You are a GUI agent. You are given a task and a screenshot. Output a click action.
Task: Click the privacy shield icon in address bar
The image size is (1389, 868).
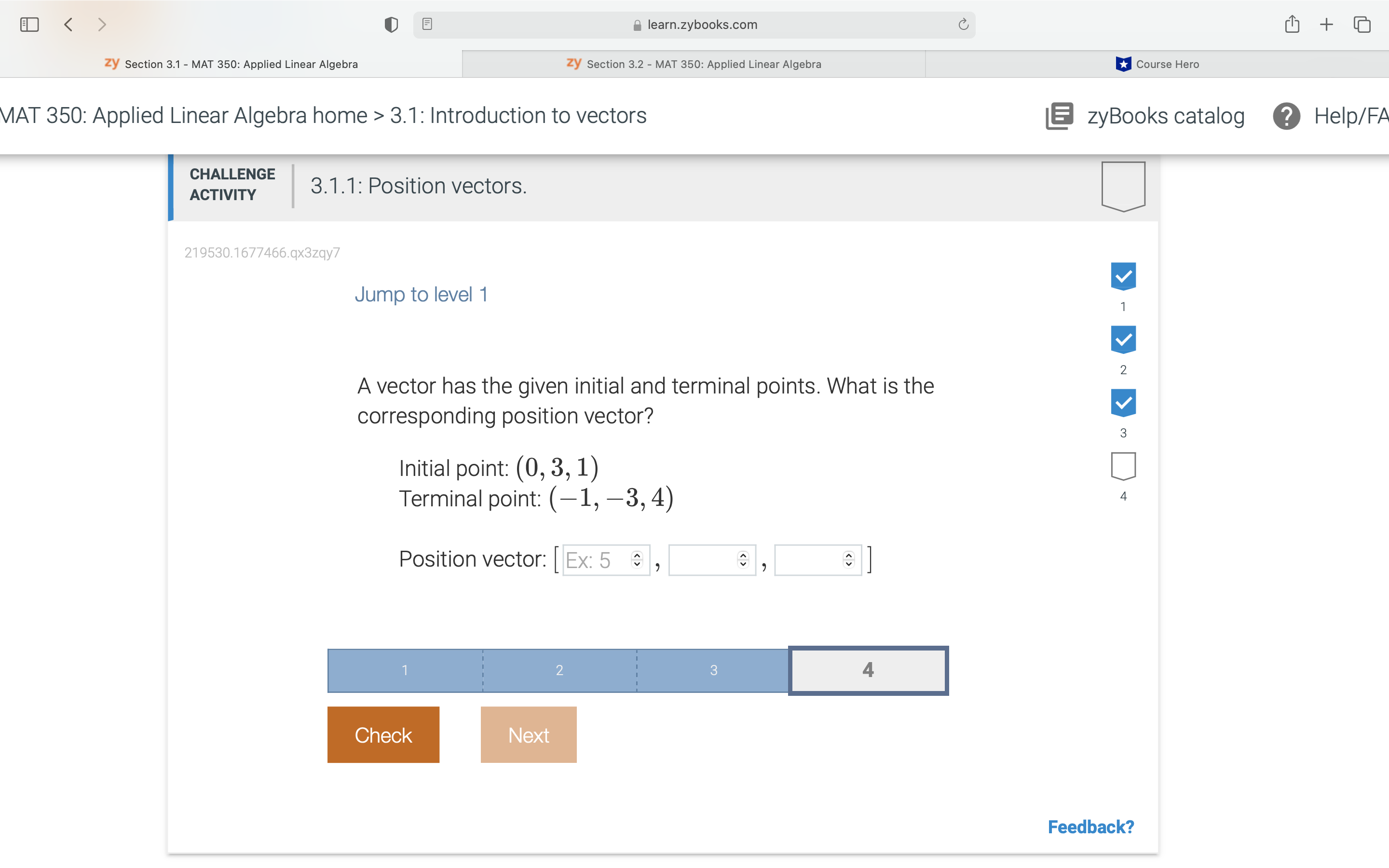pyautogui.click(x=390, y=24)
